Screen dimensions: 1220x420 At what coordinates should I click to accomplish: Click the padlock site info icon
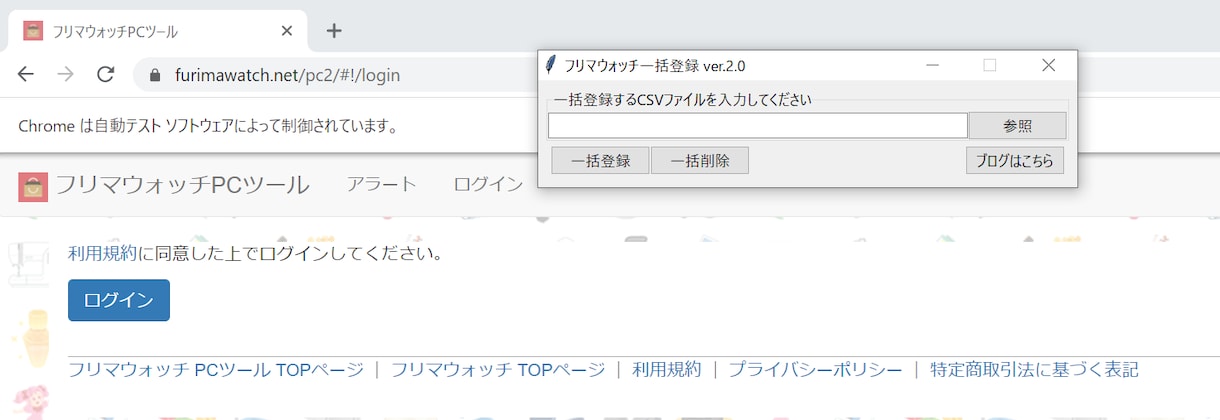[155, 76]
